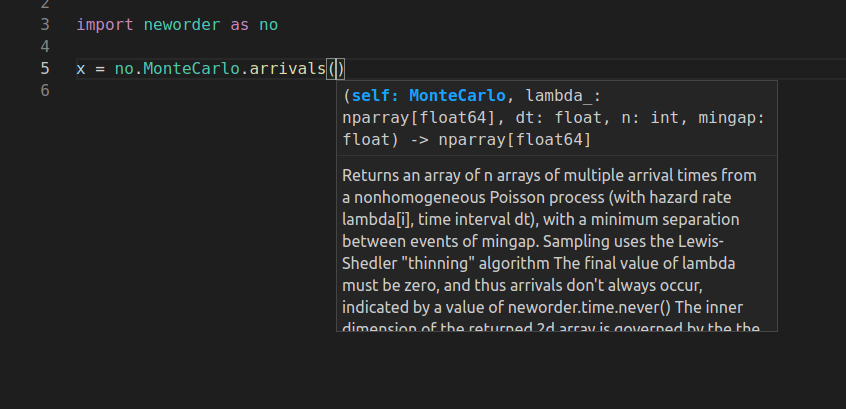Place cursor on the import keyword
846x409 pixels.
pos(105,25)
